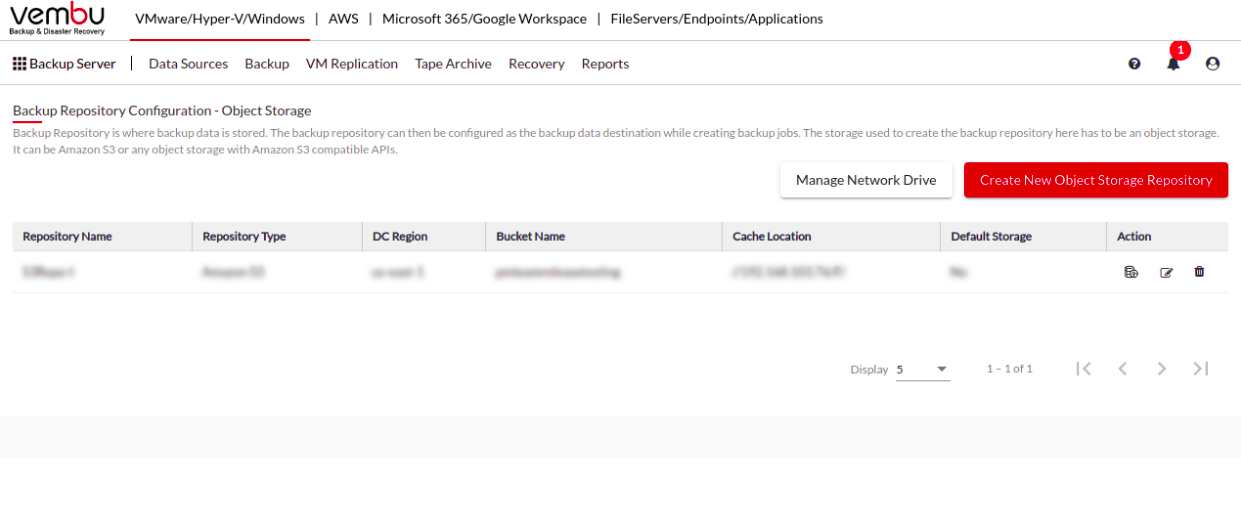Click the Backup Repository Configuration heading

click(162, 111)
